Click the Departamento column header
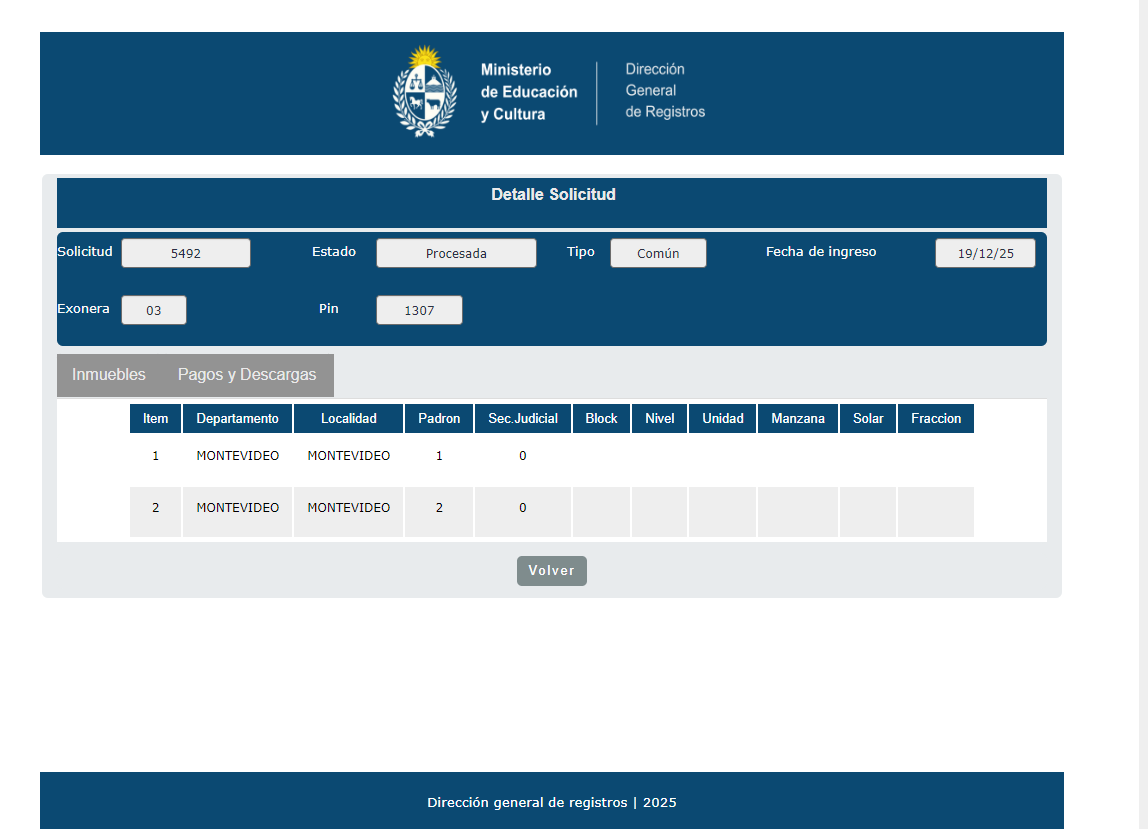The height and width of the screenshot is (829, 1148). pyautogui.click(x=237, y=419)
